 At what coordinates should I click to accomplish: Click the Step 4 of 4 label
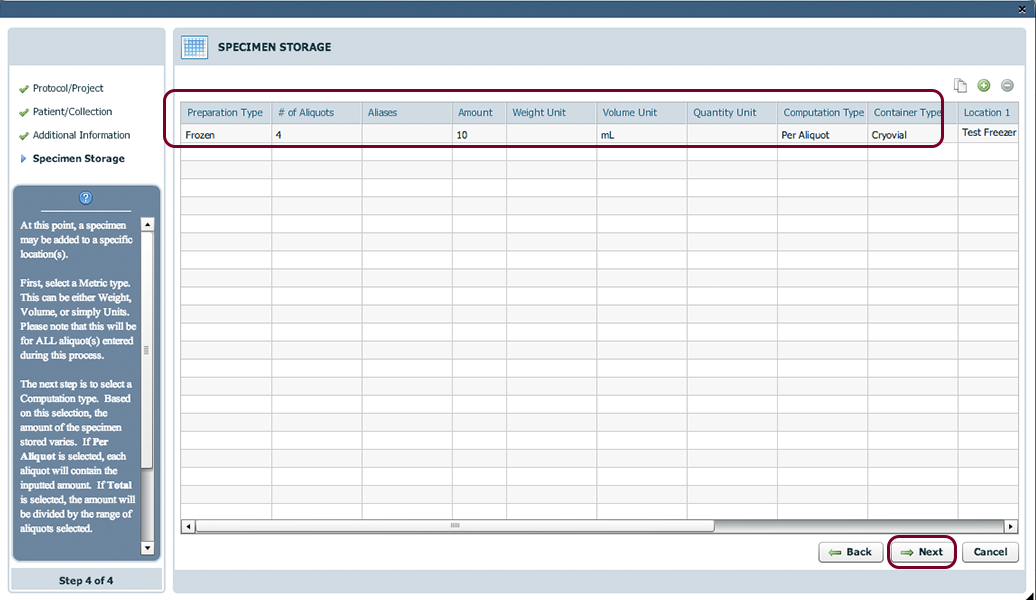tap(86, 581)
